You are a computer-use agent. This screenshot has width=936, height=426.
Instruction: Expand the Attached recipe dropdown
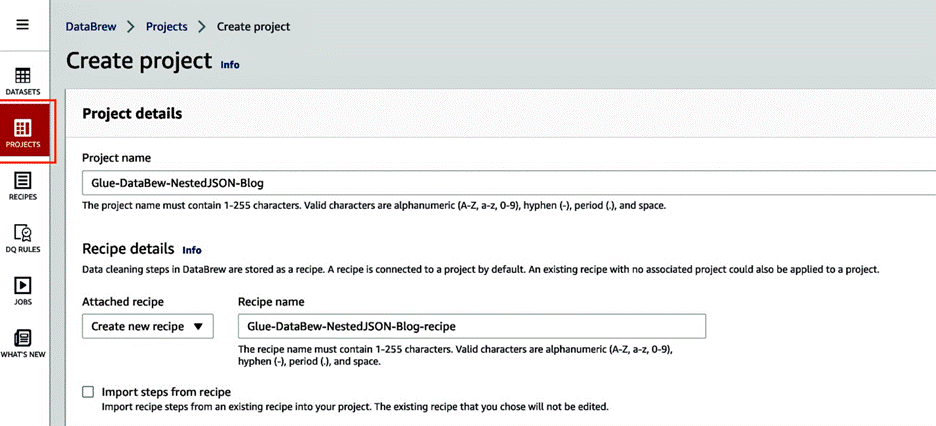tap(147, 326)
